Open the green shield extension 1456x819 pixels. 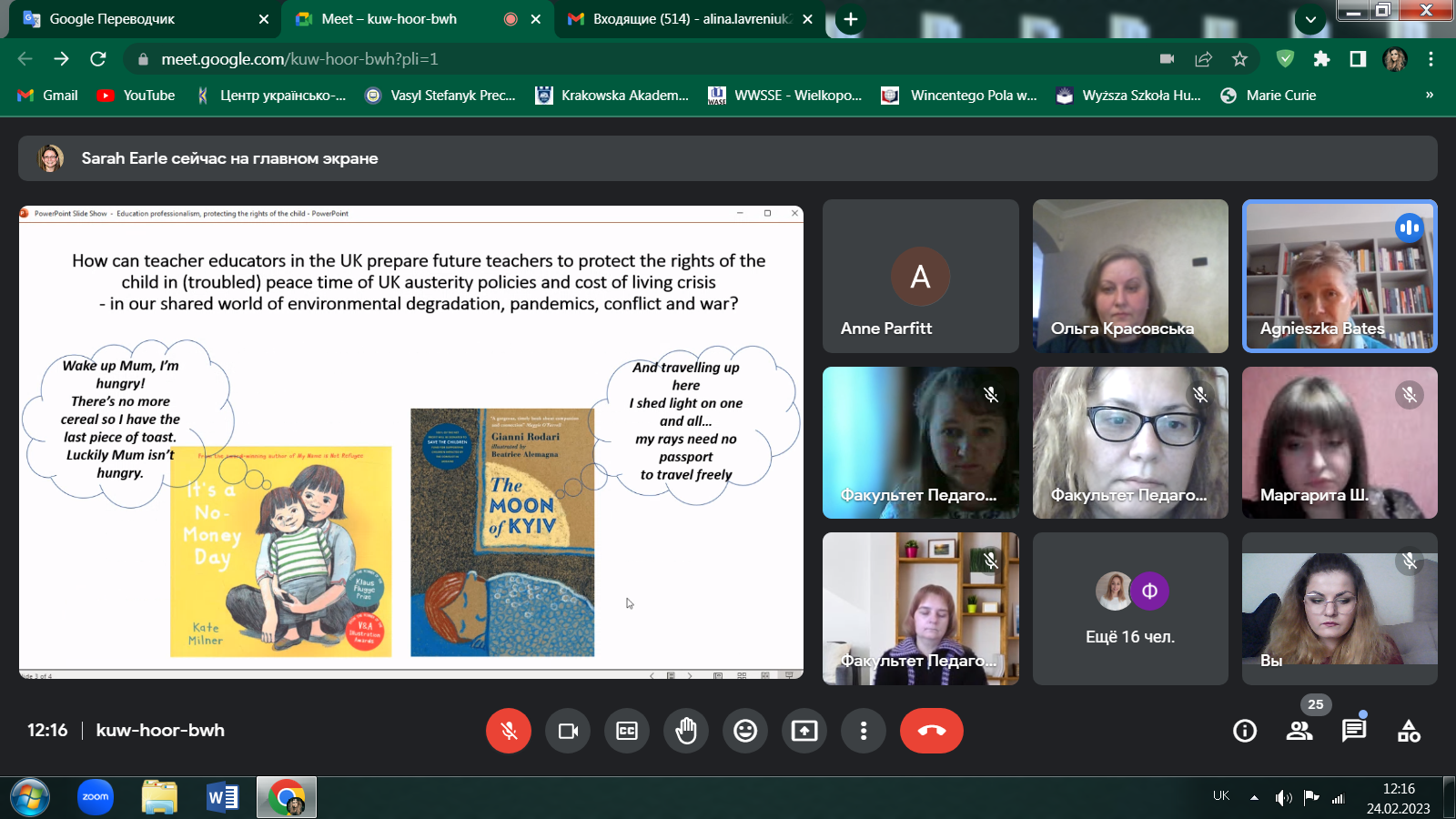[x=1285, y=59]
